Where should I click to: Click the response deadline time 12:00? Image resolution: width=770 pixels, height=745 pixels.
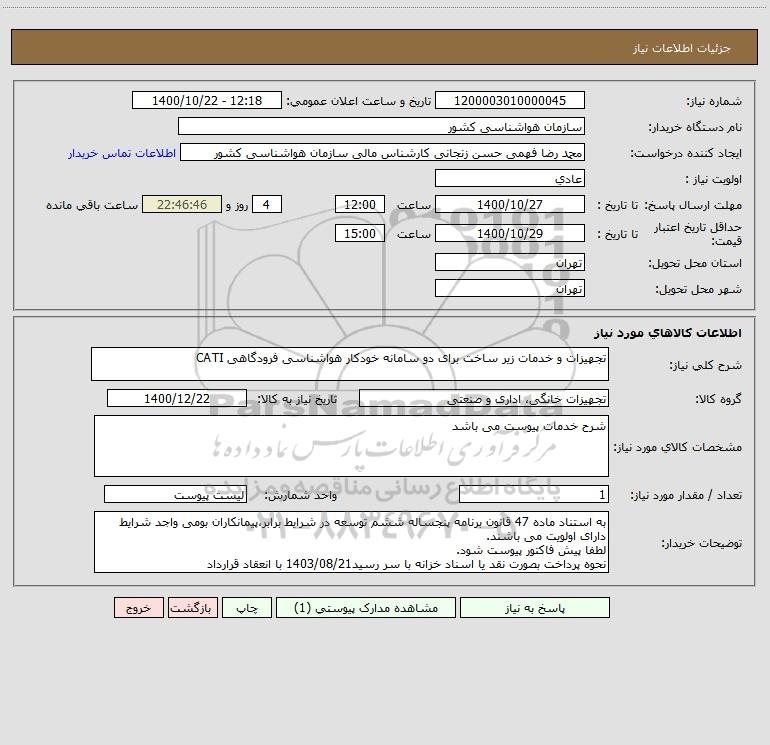[x=359, y=204]
